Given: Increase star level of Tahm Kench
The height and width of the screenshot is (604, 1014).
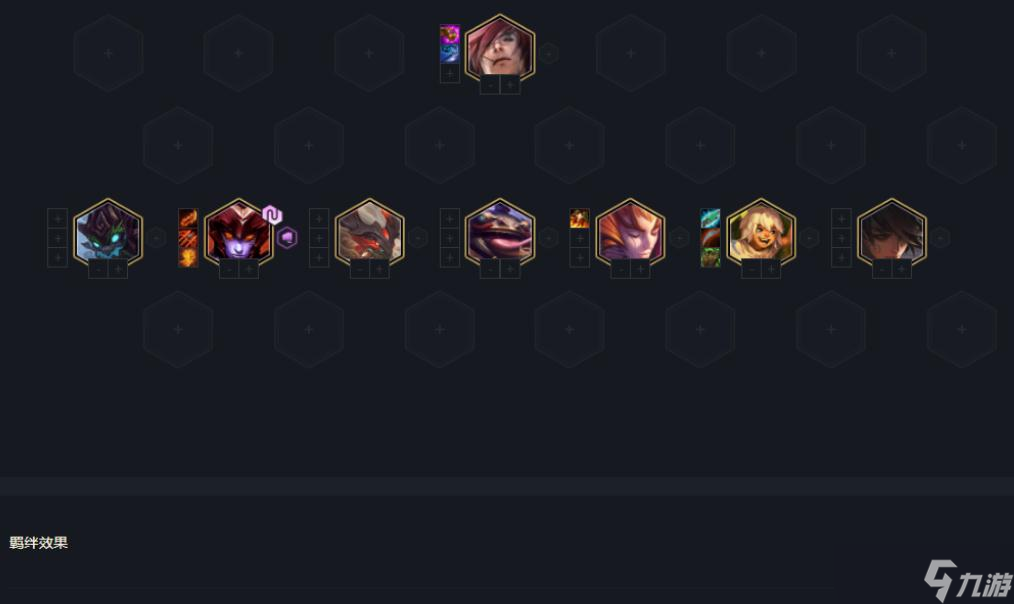Looking at the screenshot, I should pyautogui.click(x=510, y=269).
